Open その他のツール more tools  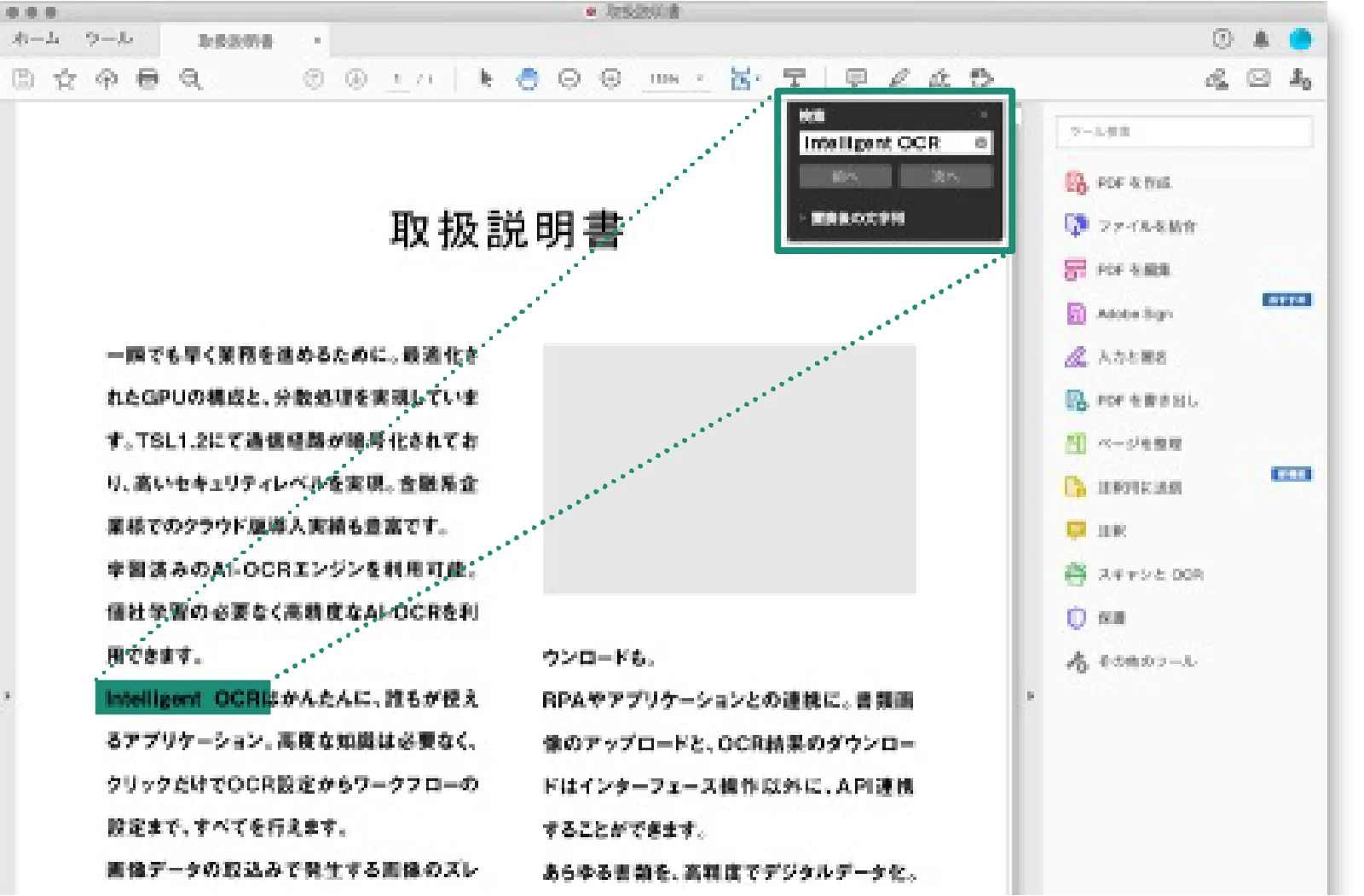coord(1131,662)
